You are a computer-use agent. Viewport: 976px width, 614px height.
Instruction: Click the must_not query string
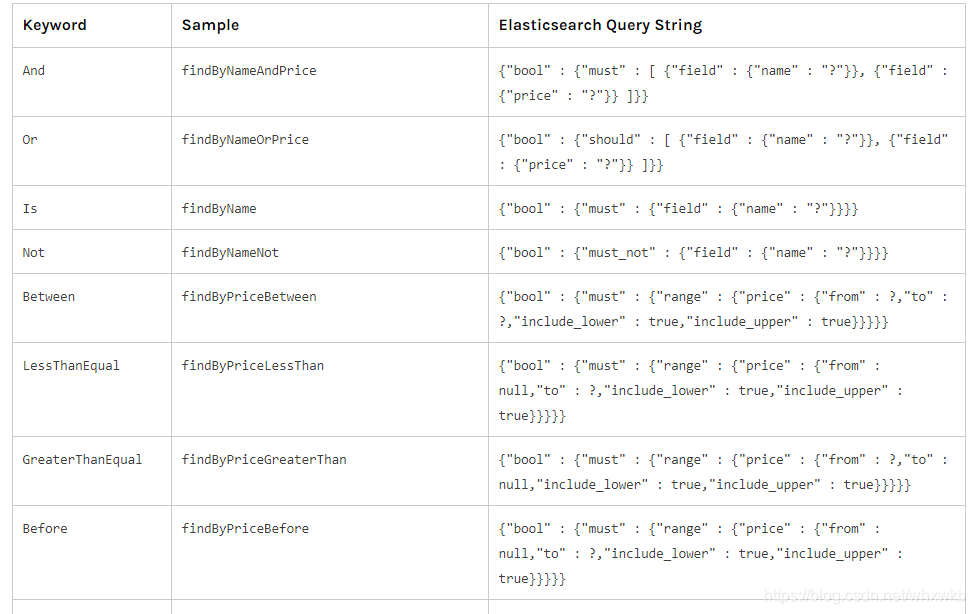point(693,252)
